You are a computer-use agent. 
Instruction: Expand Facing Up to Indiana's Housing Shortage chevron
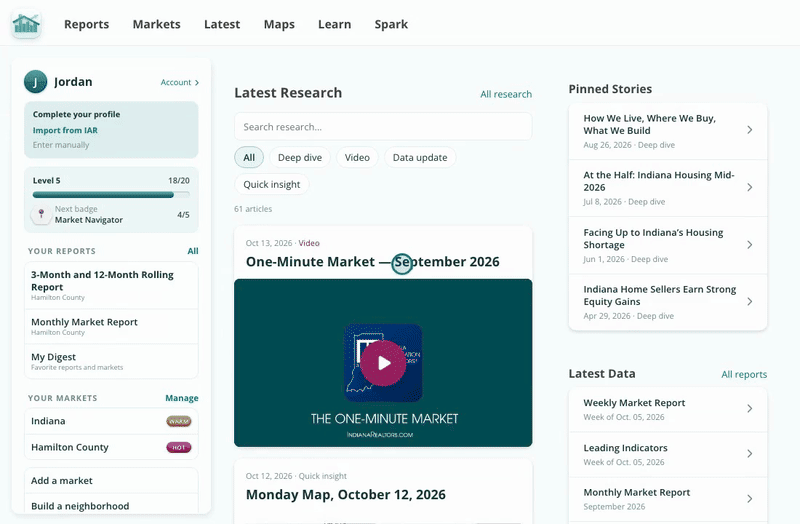(749, 245)
